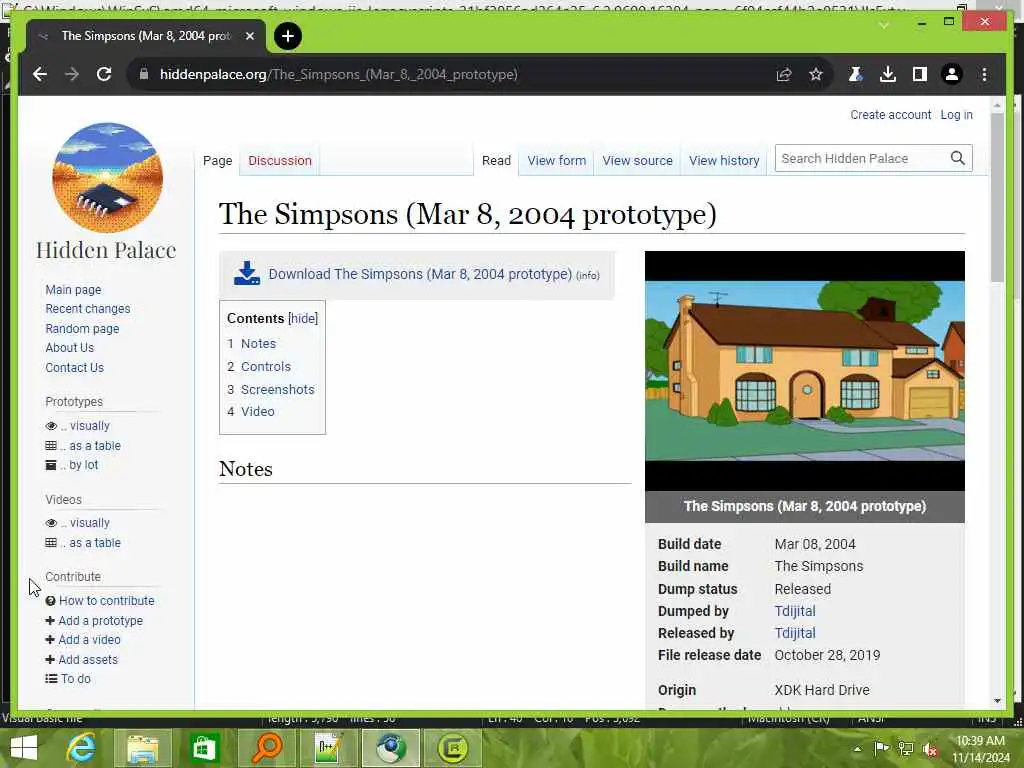
Task: Open File Explorer from taskbar
Action: point(143,748)
